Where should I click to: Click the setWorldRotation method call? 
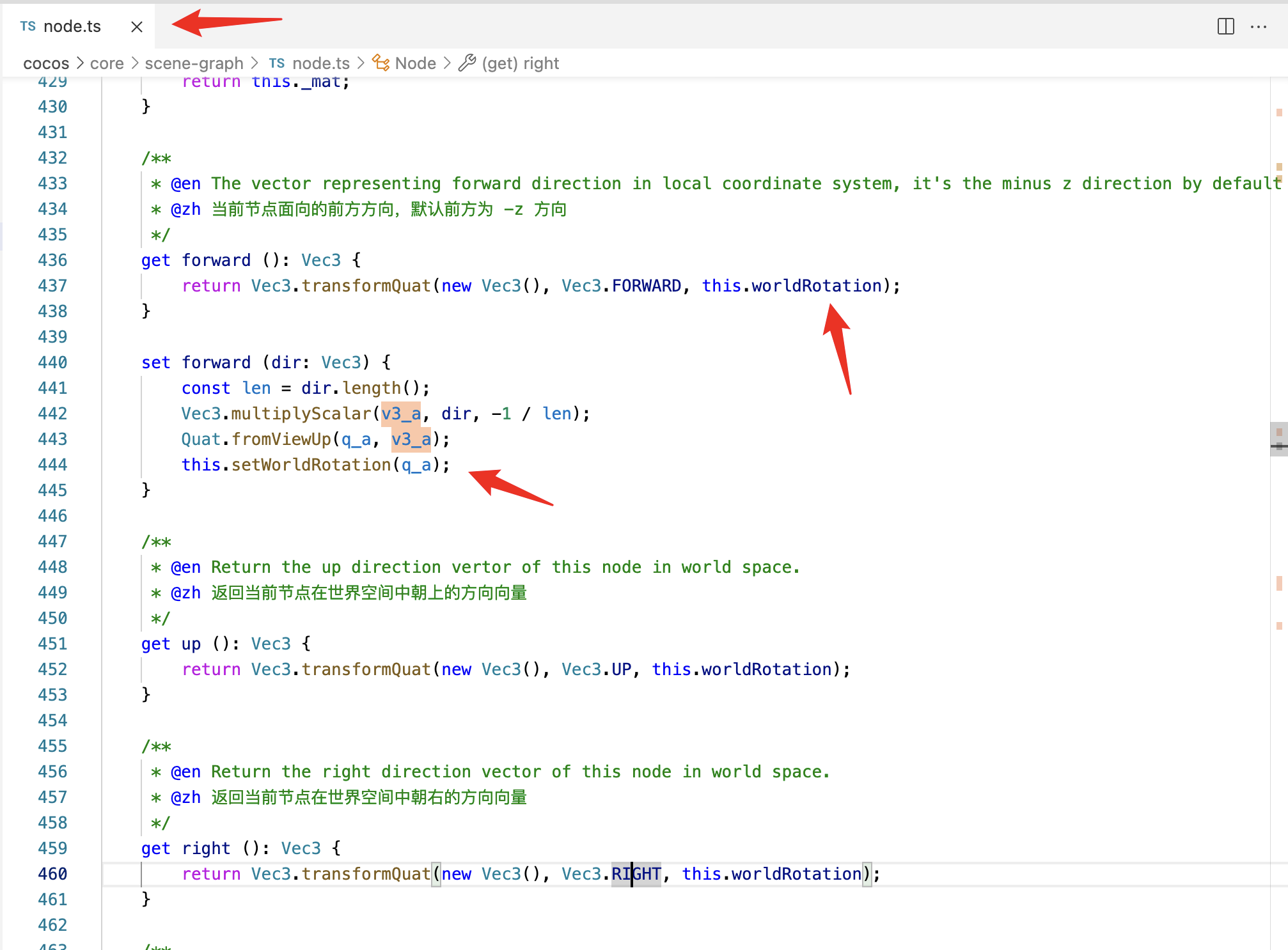[311, 465]
